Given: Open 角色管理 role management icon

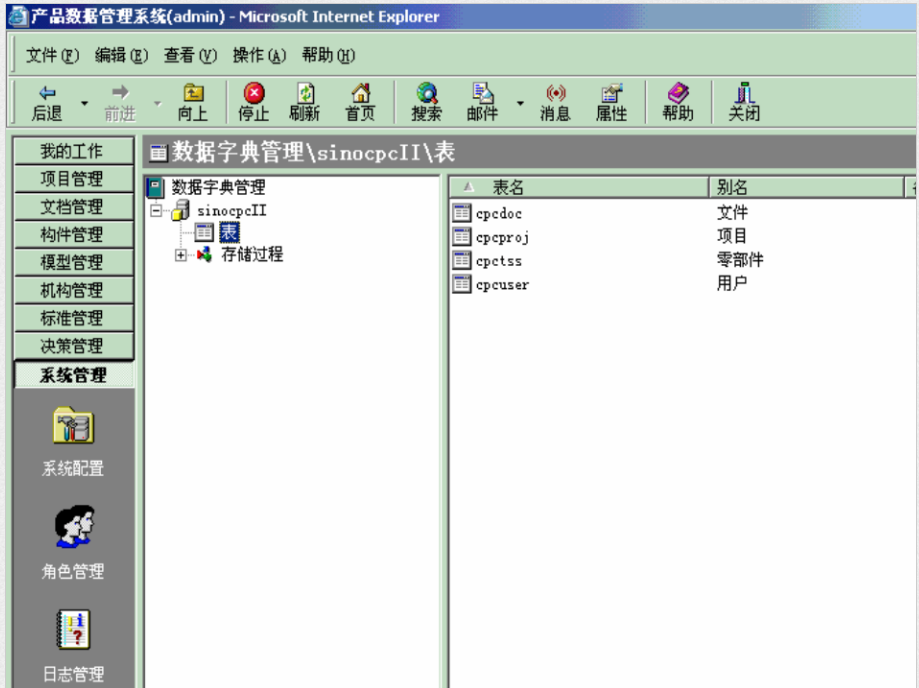Looking at the screenshot, I should [x=74, y=526].
